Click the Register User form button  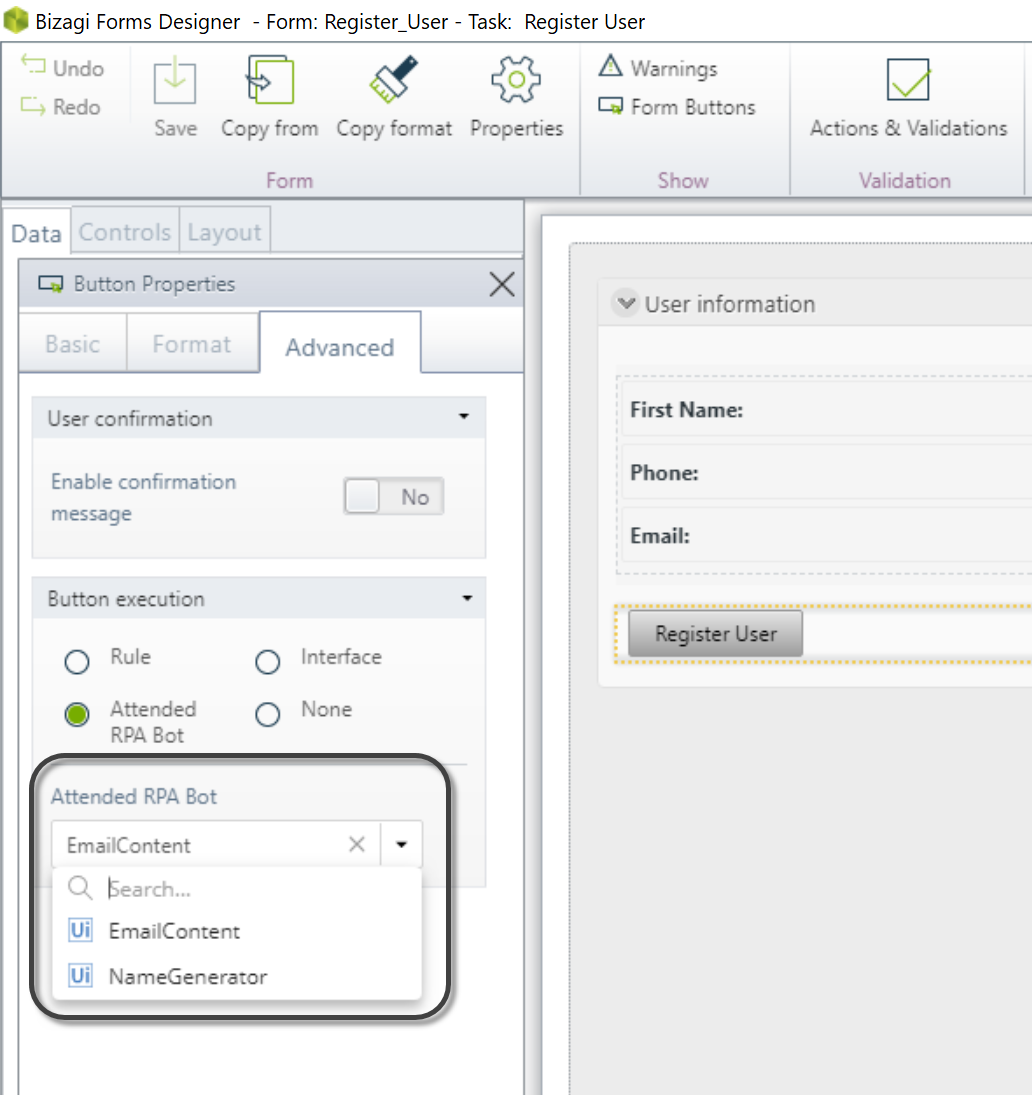pos(715,633)
